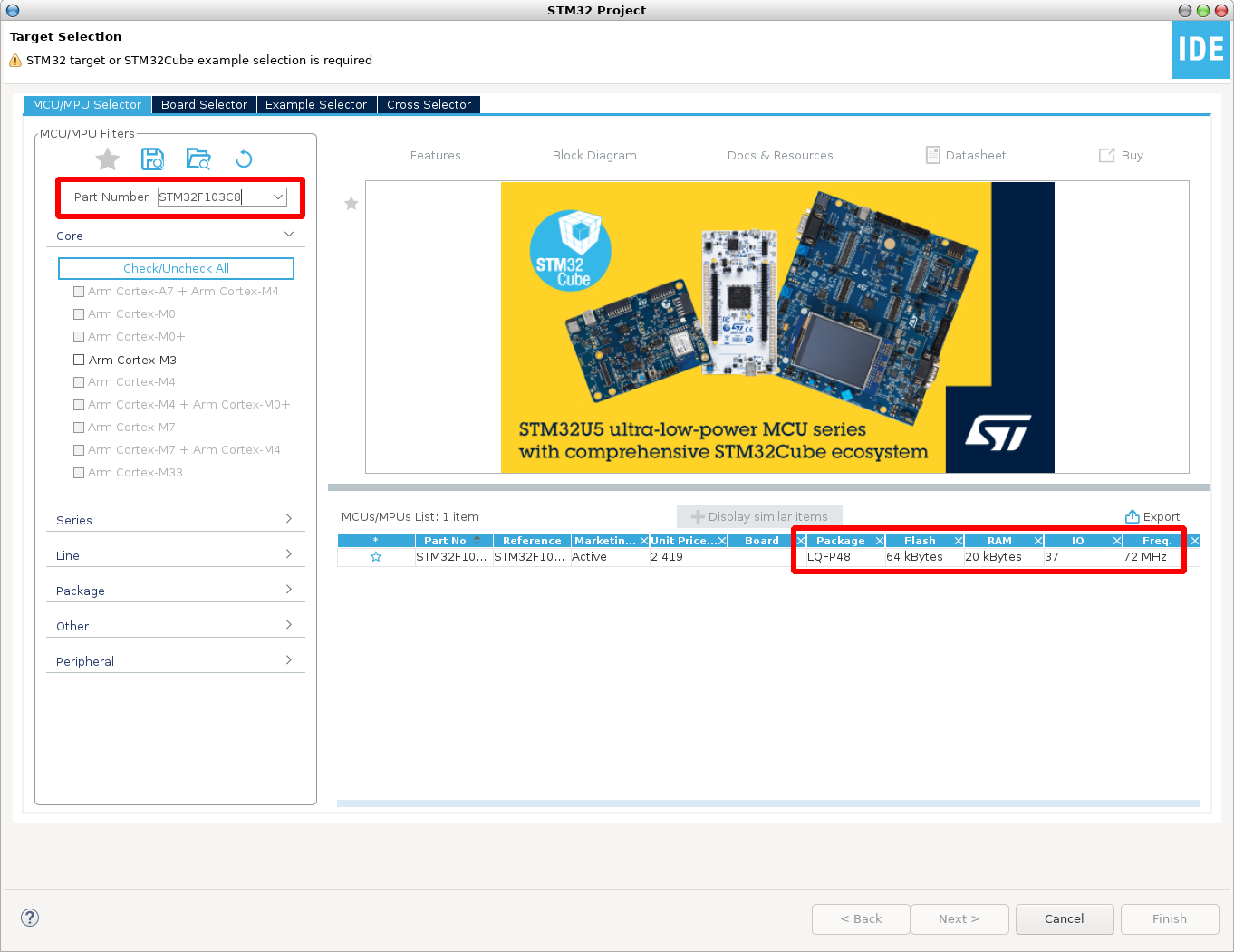The width and height of the screenshot is (1234, 952).
Task: Click the favorites star filter icon
Action: [108, 159]
